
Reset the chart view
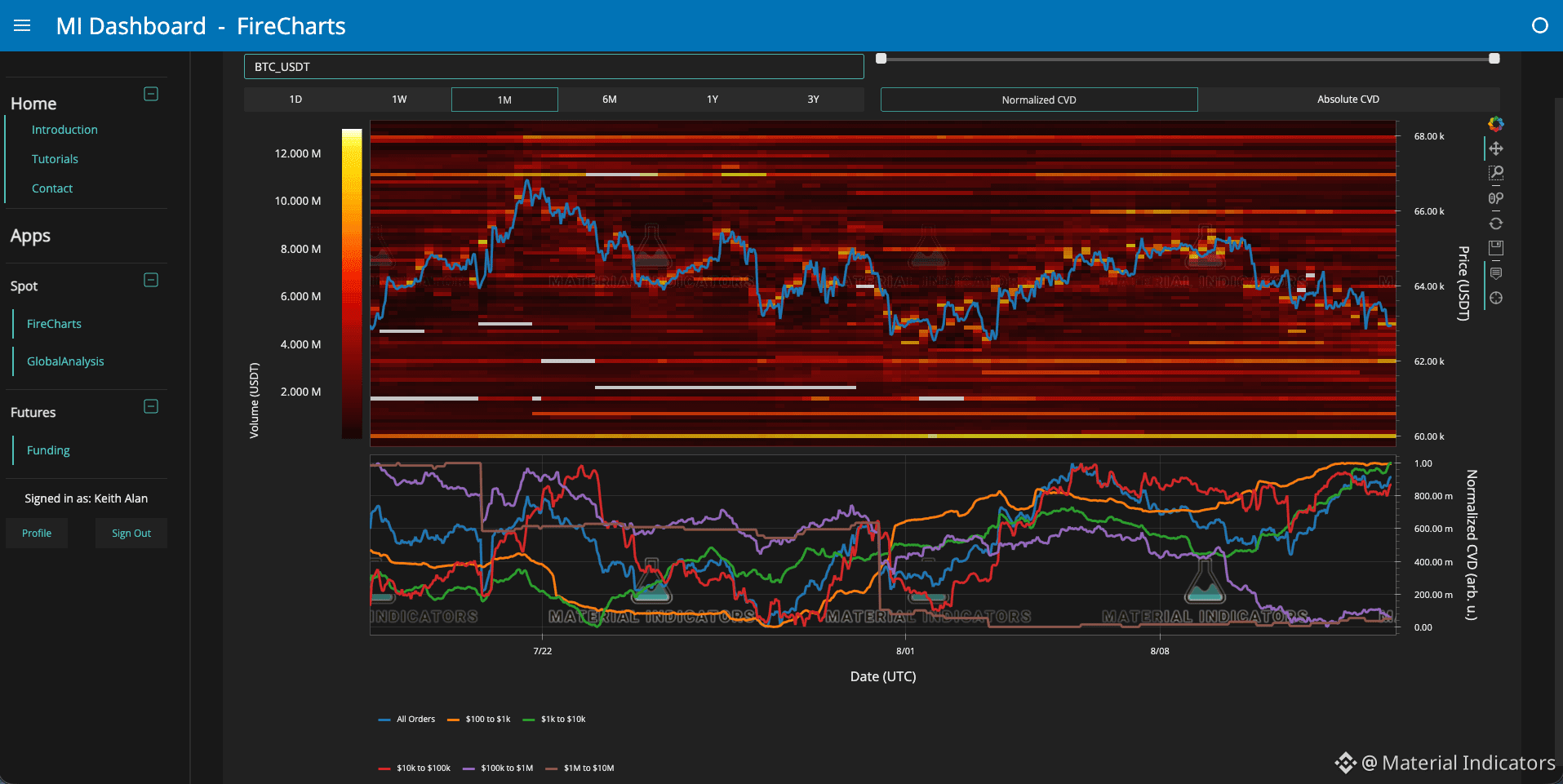click(1495, 224)
